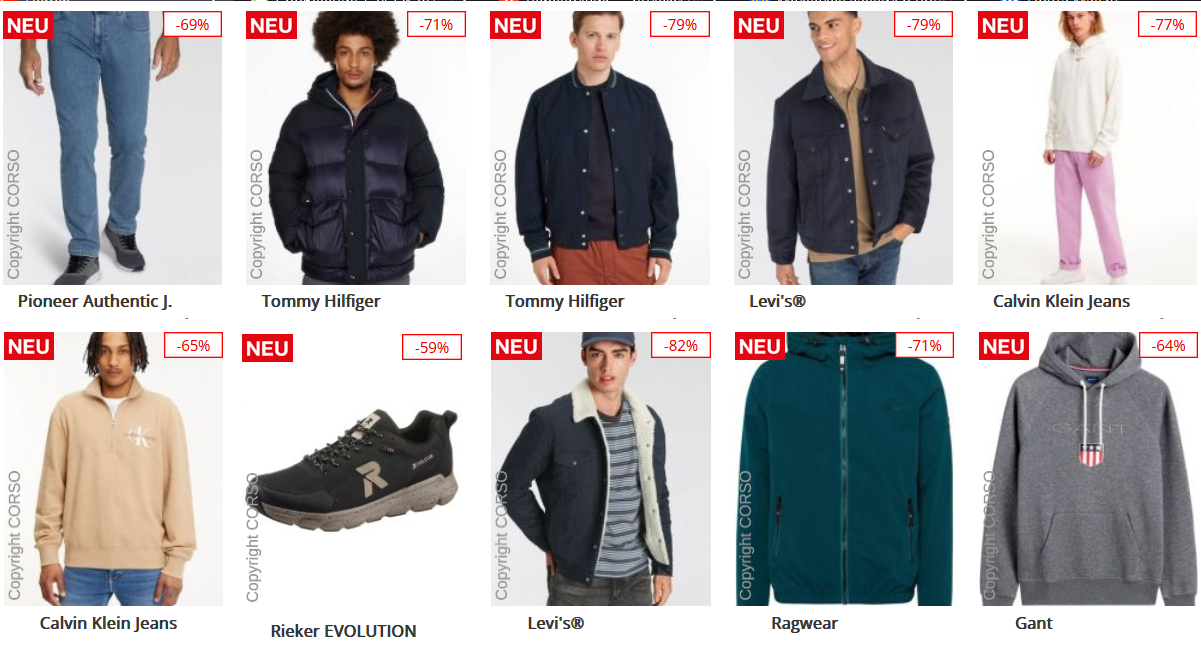Click the -64% discount badge on Gant hoodie
The image size is (1201, 647).
pyautogui.click(x=1168, y=346)
